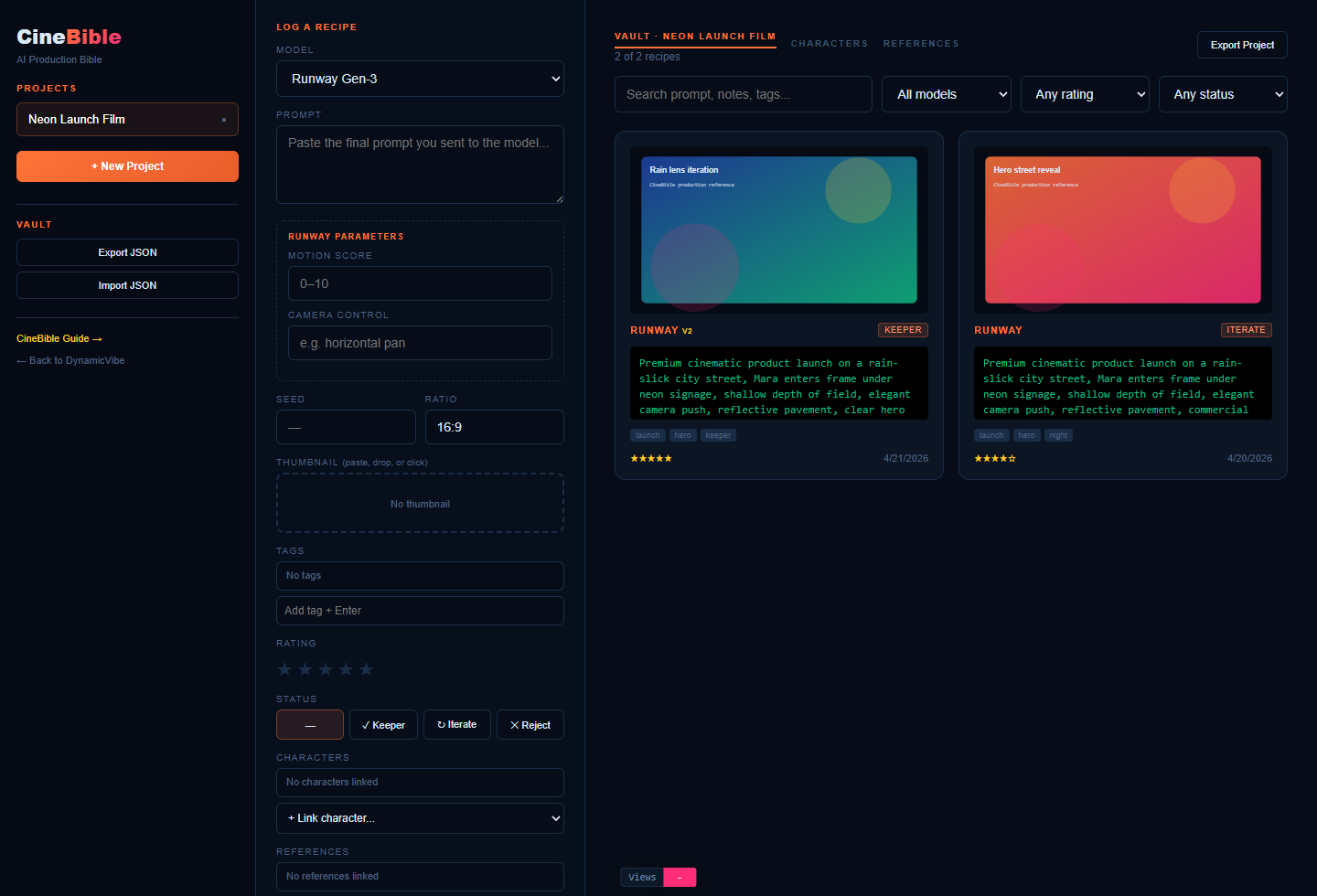Switch to the Characters tab
The image size is (1317, 896).
[830, 44]
